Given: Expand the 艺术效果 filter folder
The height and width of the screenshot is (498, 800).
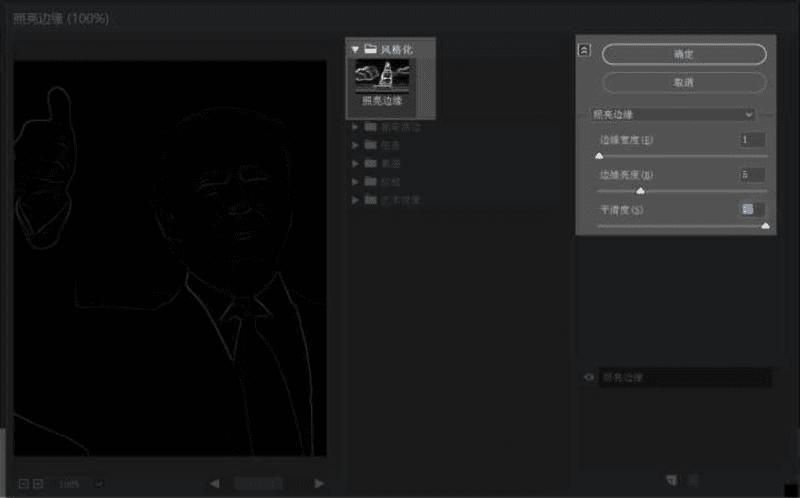Looking at the screenshot, I should 355,200.
